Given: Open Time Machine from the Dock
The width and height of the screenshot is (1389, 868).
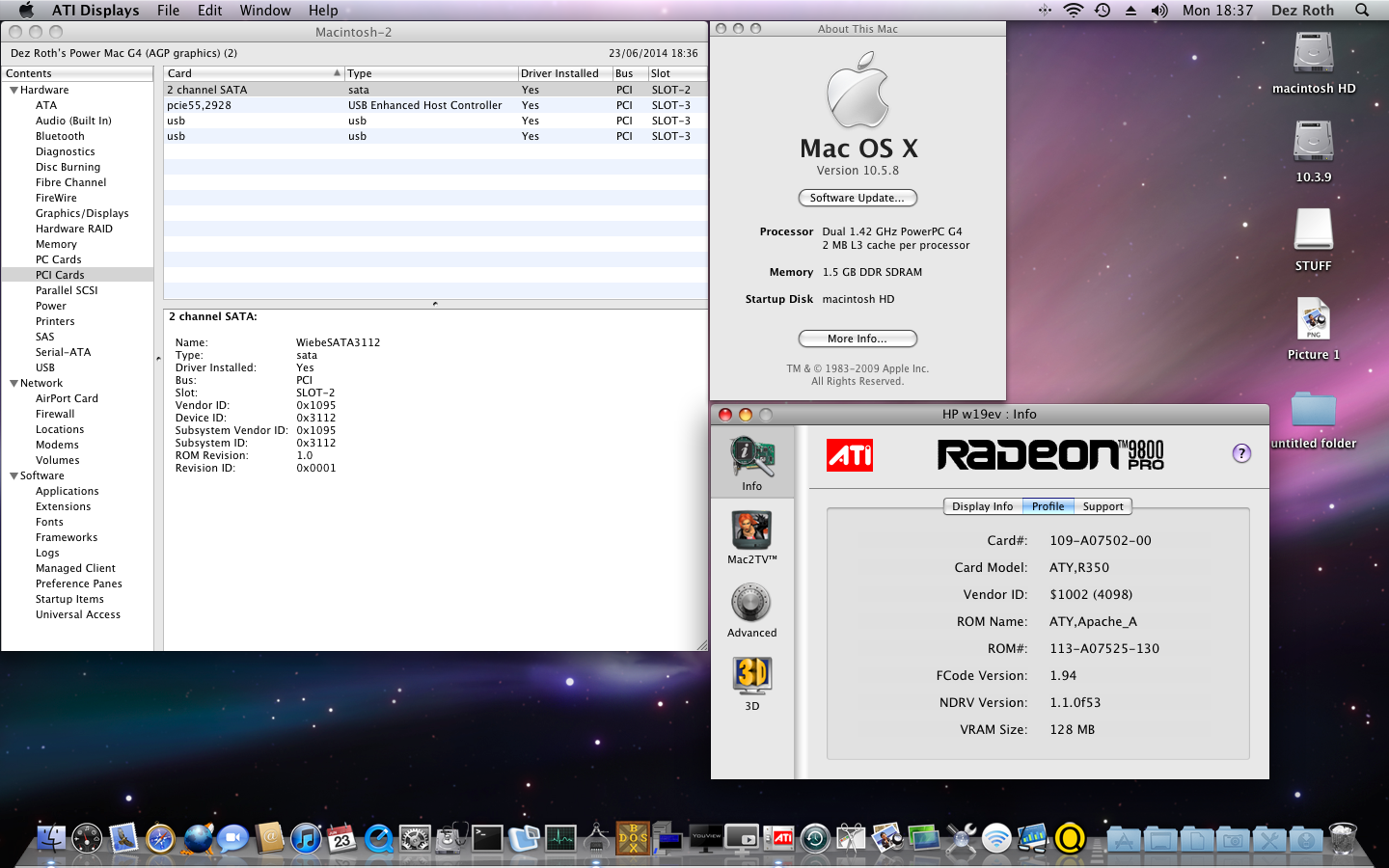Looking at the screenshot, I should pos(815,838).
